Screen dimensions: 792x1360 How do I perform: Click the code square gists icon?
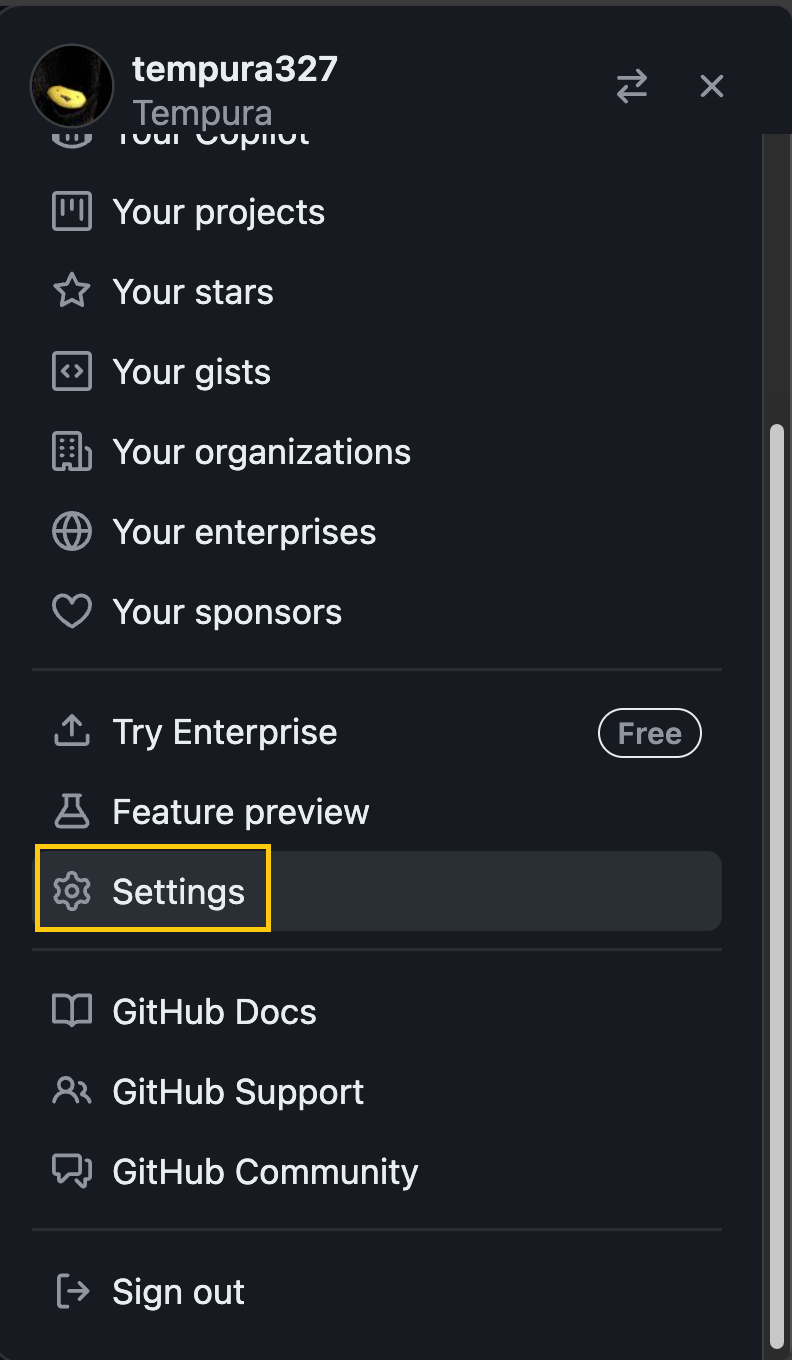coord(72,372)
